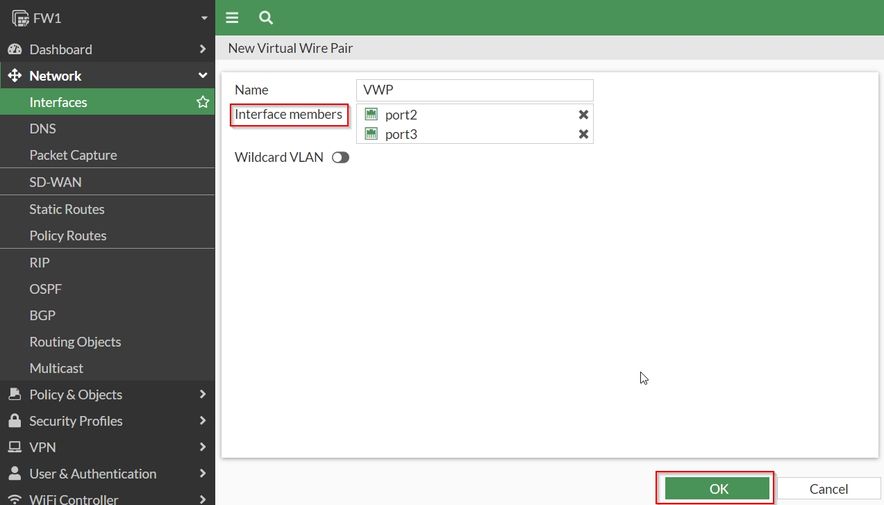Click the port2 member entry
884x505 pixels.
pos(475,114)
